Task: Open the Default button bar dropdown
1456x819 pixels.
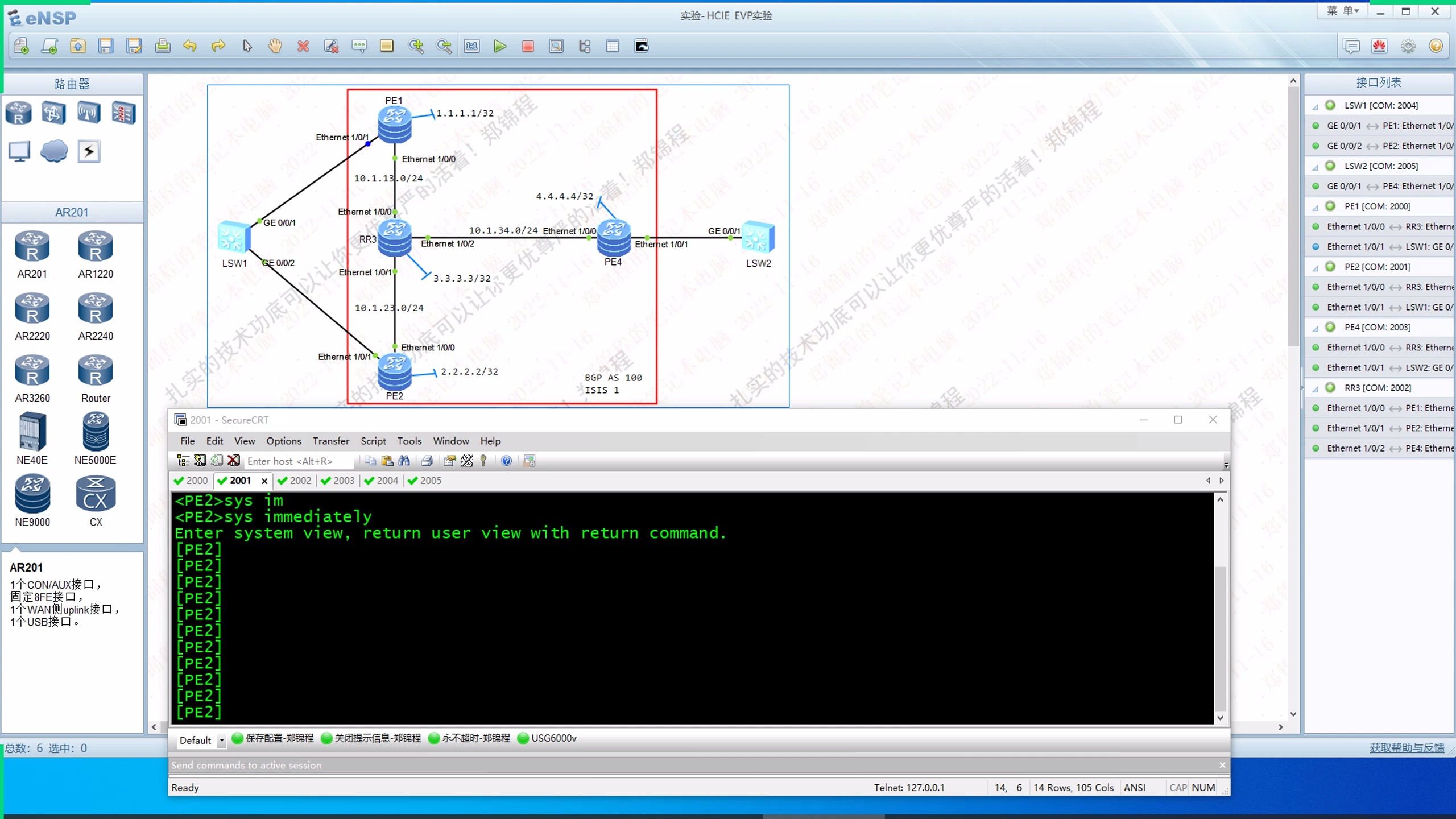Action: pos(222,741)
